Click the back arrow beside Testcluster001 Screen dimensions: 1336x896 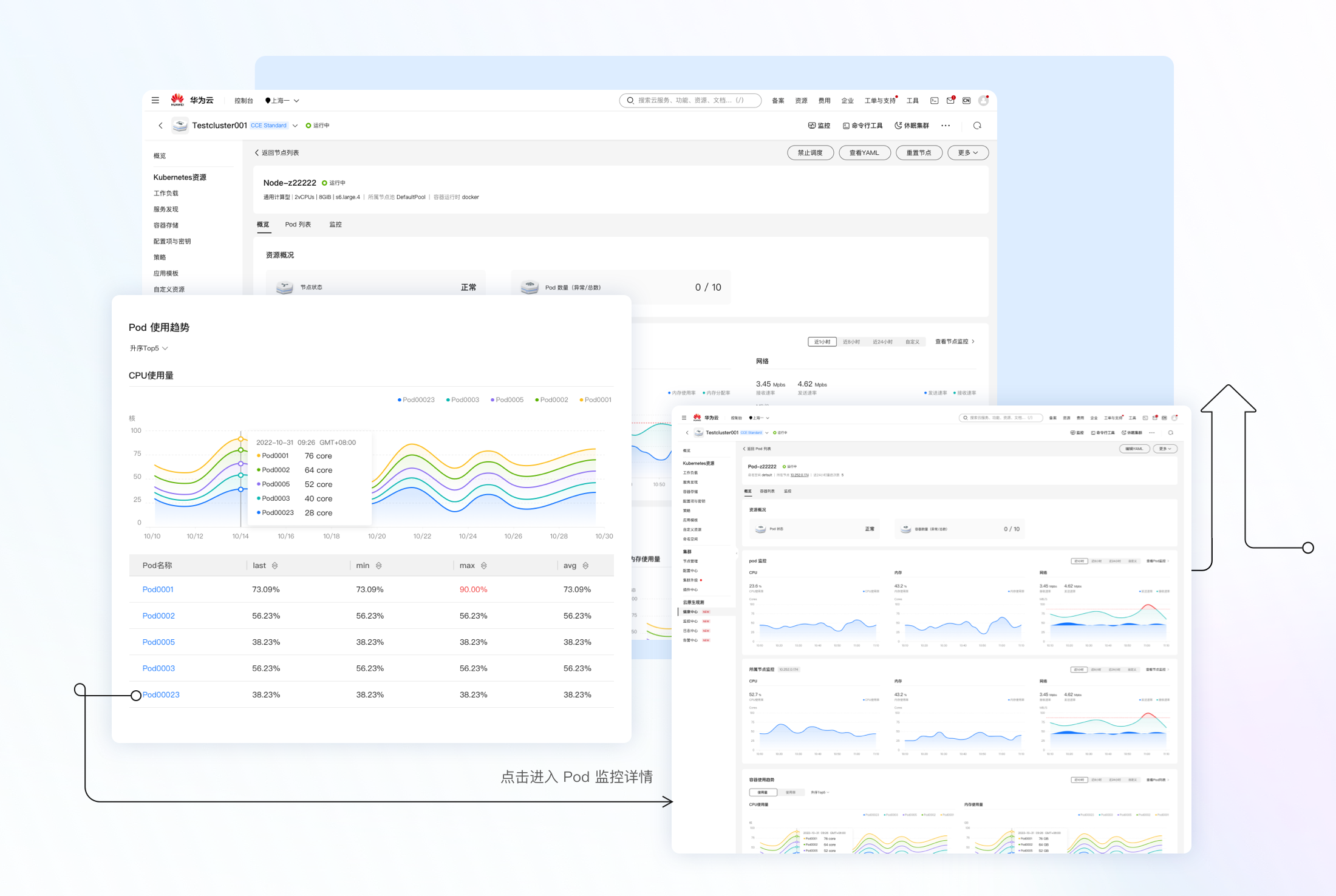(x=160, y=126)
